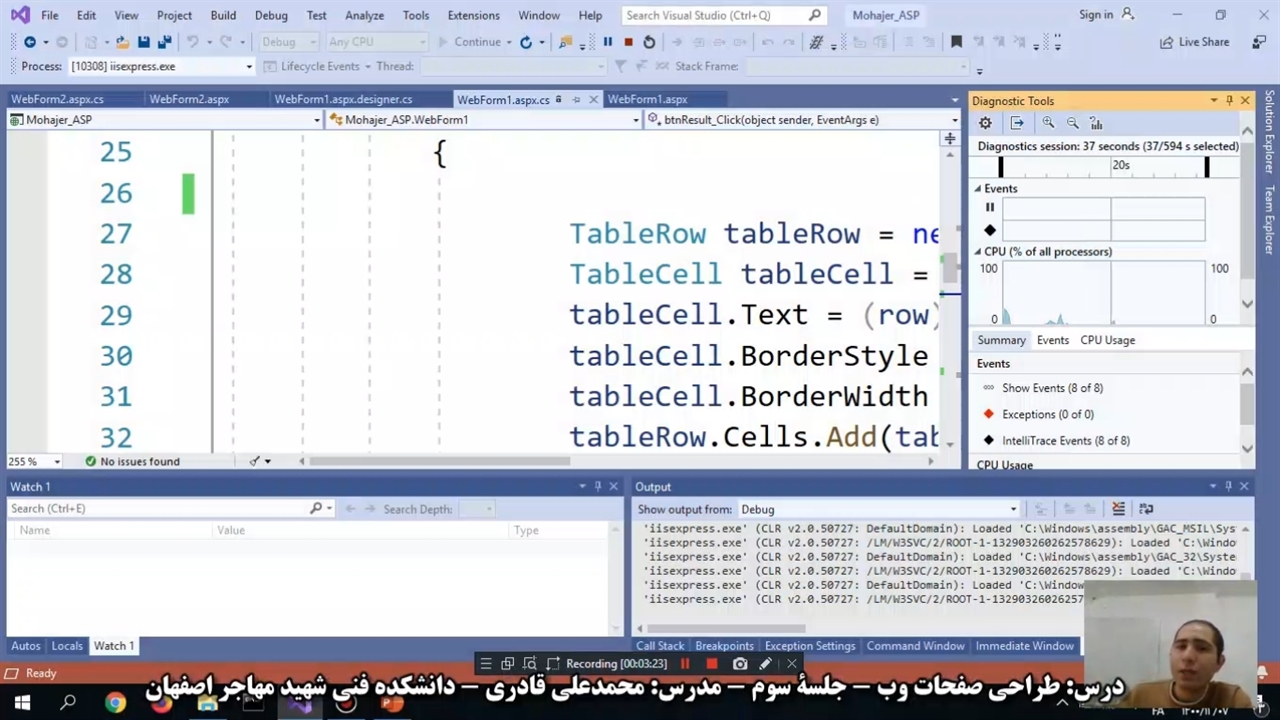The image size is (1280, 720).
Task: Click the Watch 1 search field
Action: coord(160,509)
